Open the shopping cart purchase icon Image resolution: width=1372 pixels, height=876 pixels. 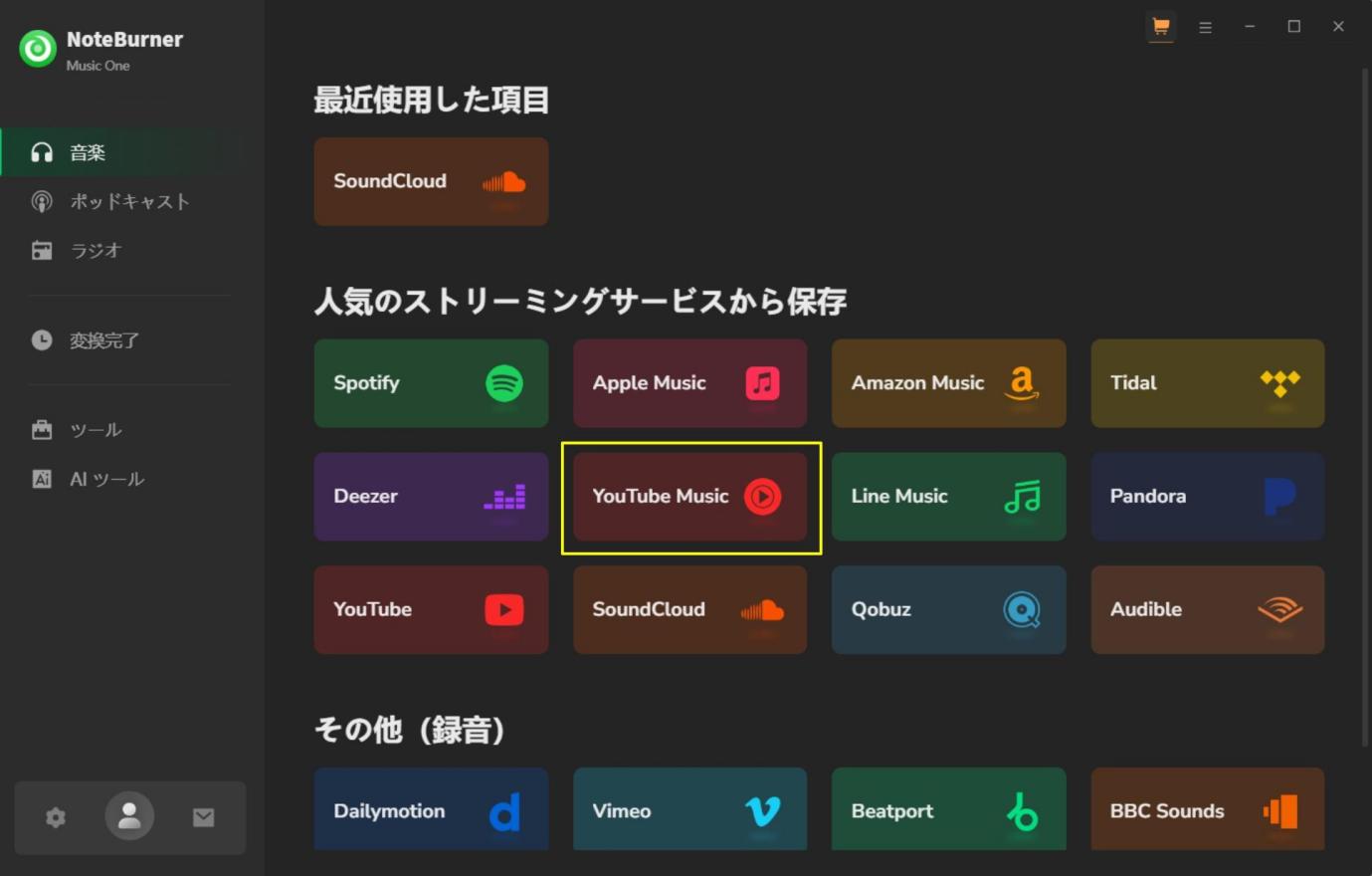[x=1160, y=27]
